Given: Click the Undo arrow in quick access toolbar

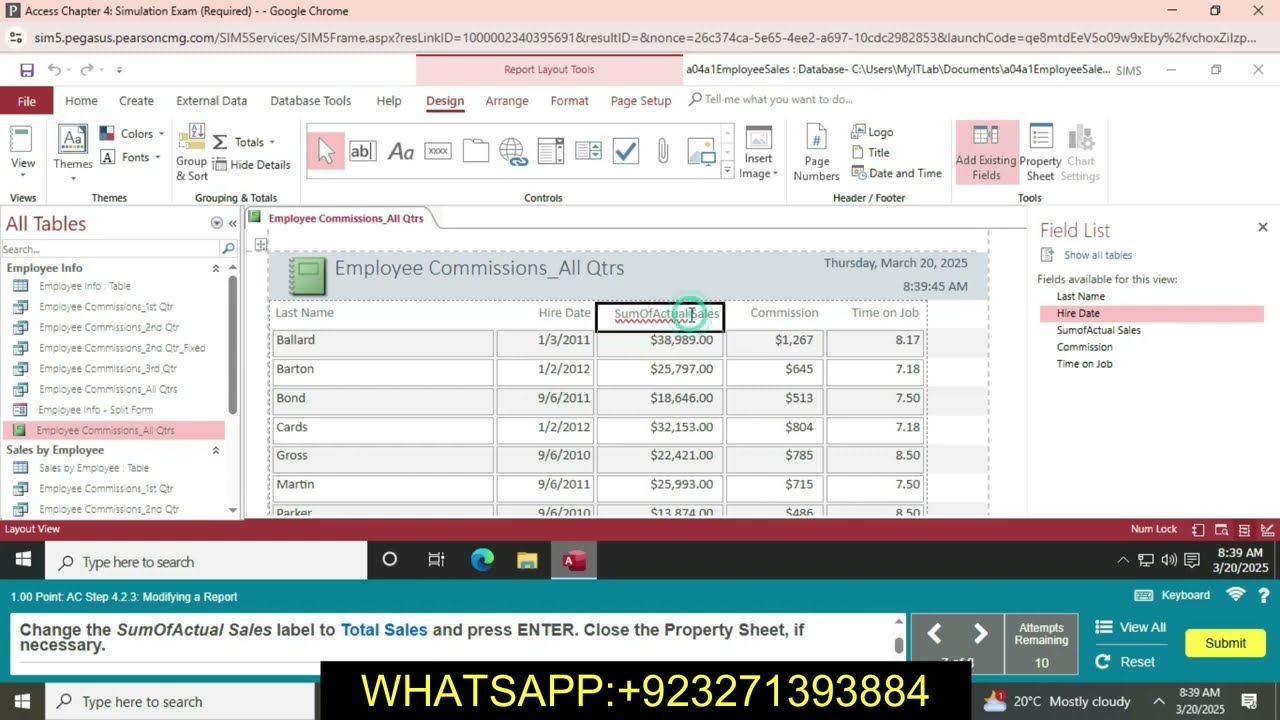Looking at the screenshot, I should pos(54,70).
